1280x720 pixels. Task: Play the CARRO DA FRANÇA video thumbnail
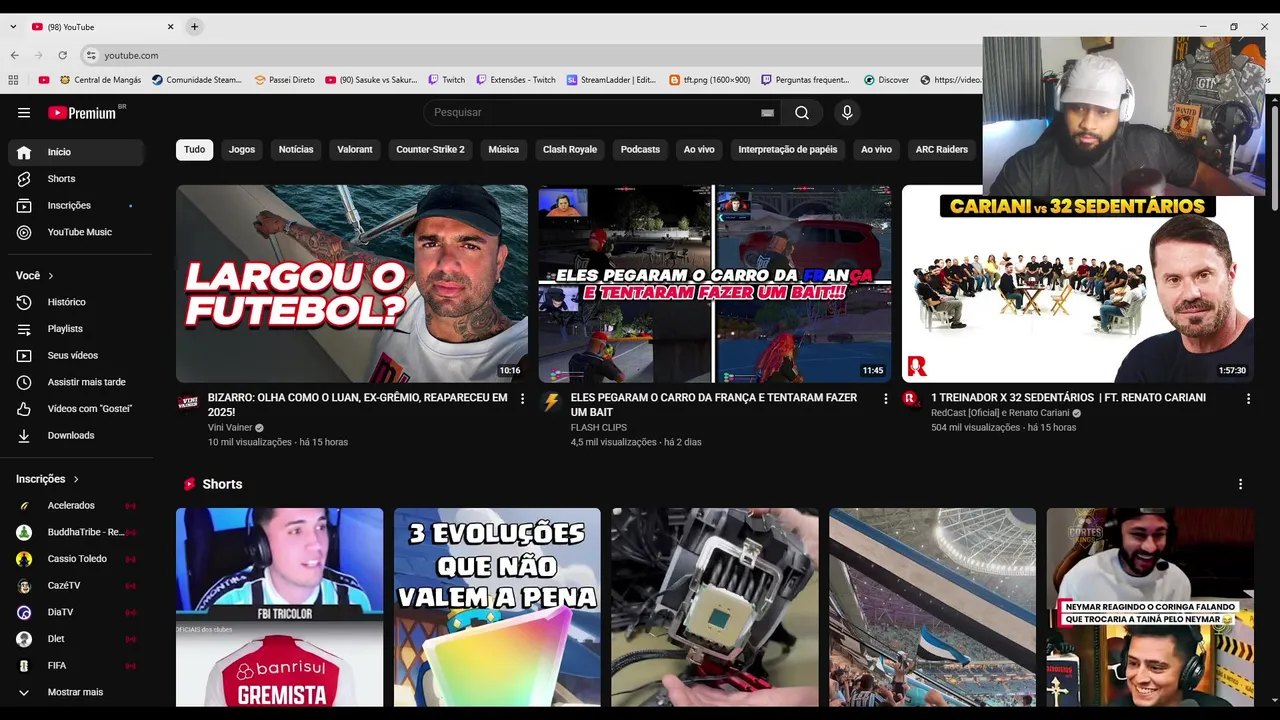(x=715, y=284)
